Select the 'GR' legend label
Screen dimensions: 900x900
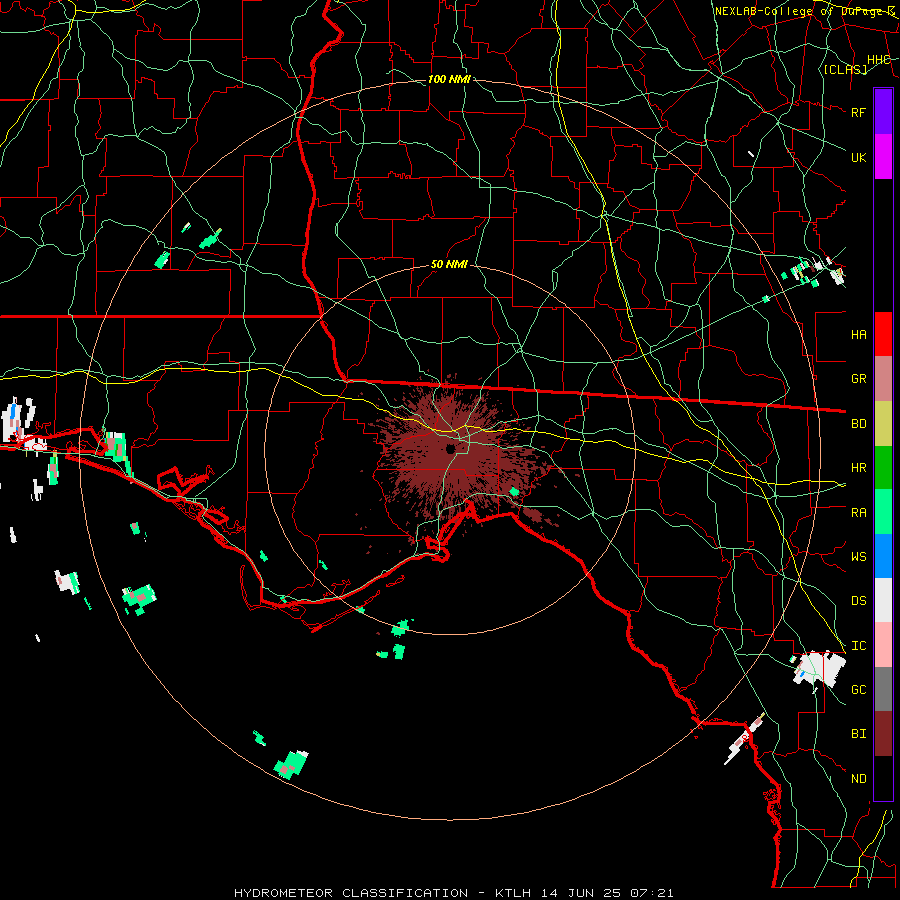[x=858, y=379]
